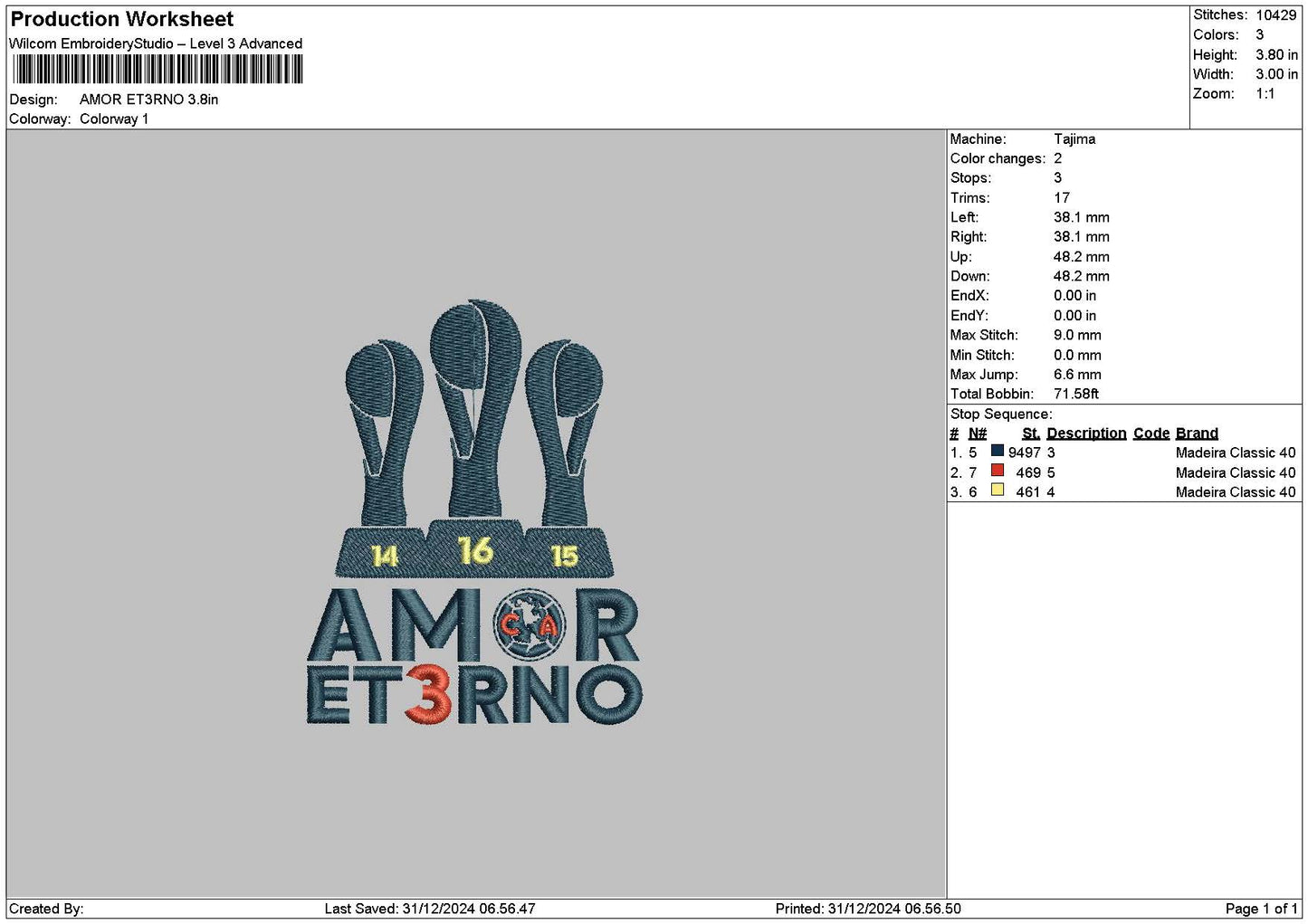
Task: Click the Min Stitch value '0.0 mm'
Action: click(1077, 356)
